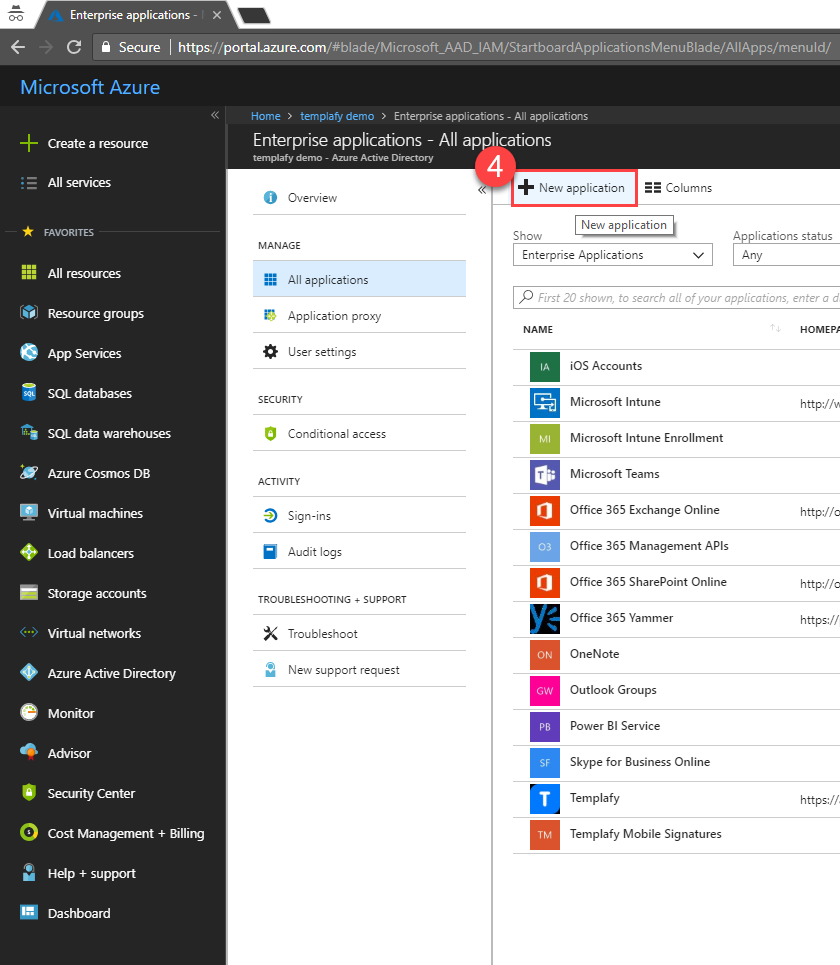Screen dimensions: 840x965
Task: Open Skype for Business Online application
Action: [676, 763]
